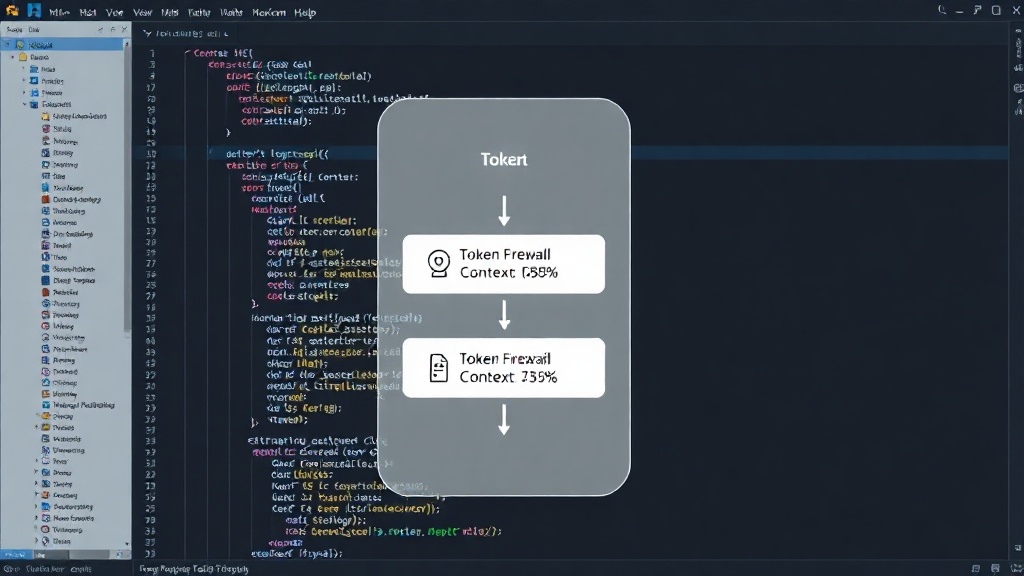Select the open editor tab above the code
This screenshot has width=1024, height=576.
pos(186,33)
